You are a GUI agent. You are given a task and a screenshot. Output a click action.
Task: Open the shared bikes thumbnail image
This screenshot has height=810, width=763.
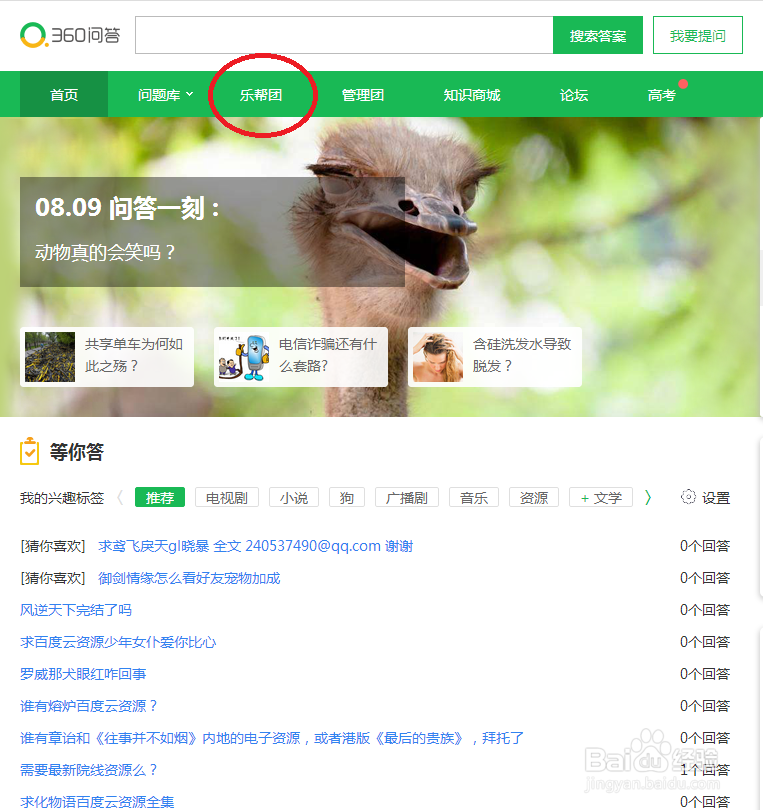click(x=50, y=357)
